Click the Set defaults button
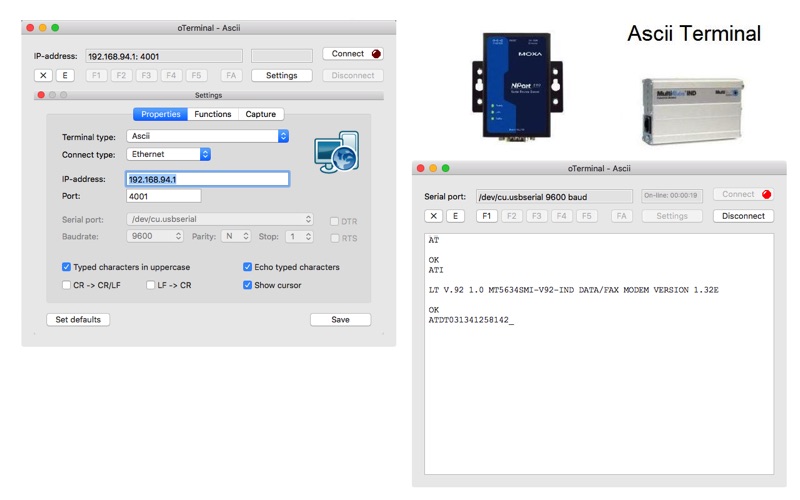 [78, 319]
